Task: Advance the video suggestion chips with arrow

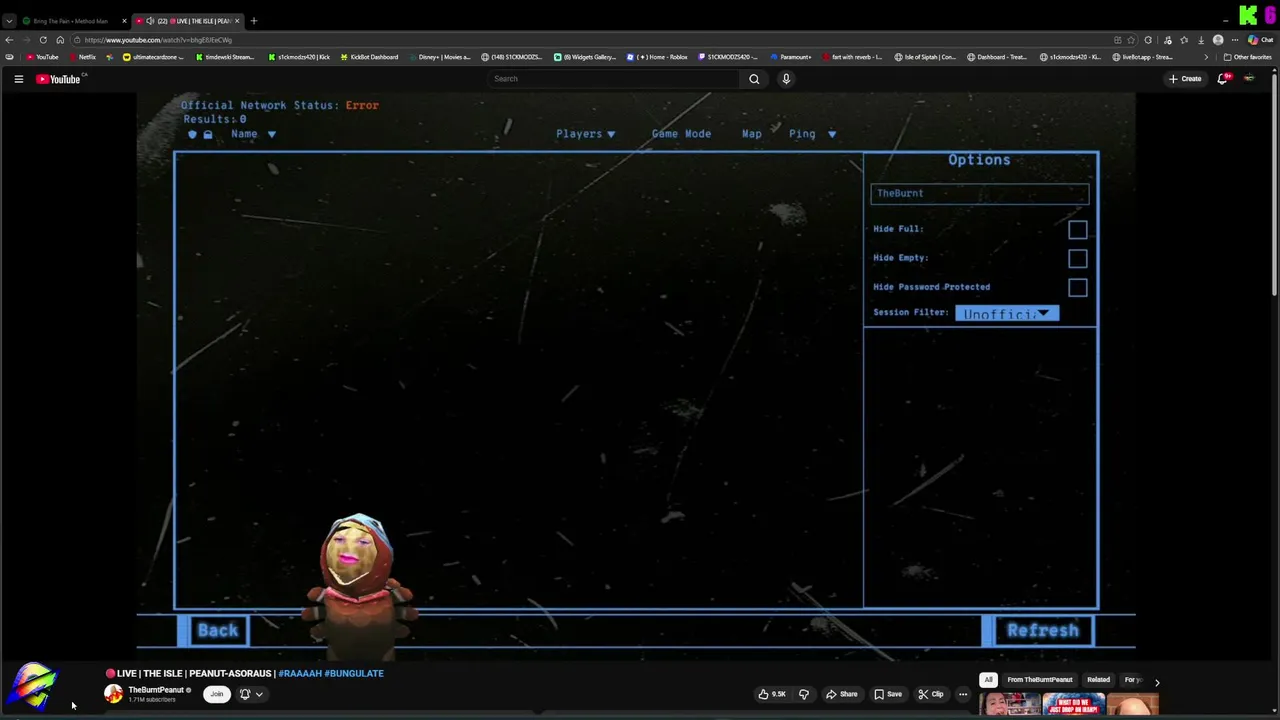Action: point(1157,681)
